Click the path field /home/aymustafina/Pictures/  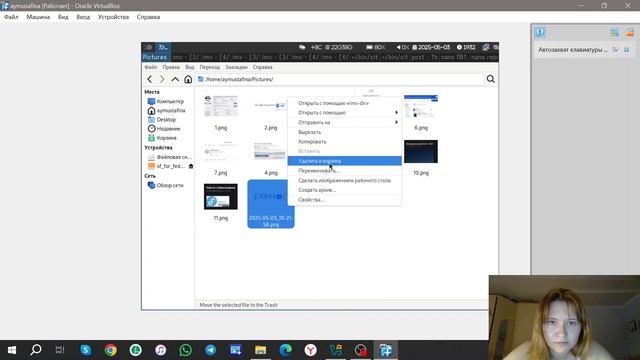tap(340, 79)
